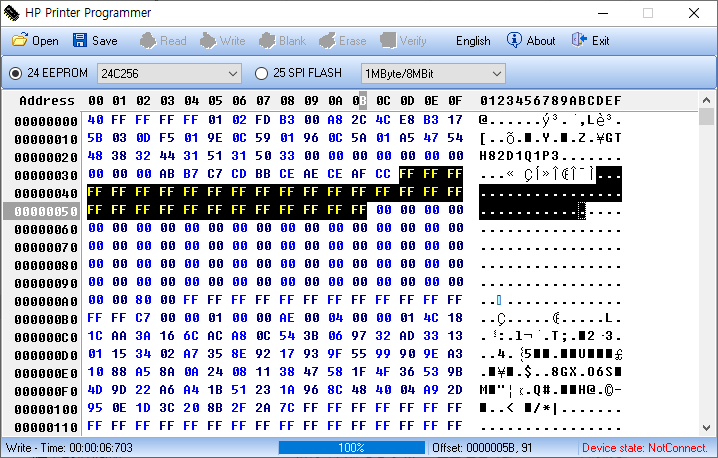718x458 pixels.
Task: Open the 1MByte/8MBit flash size dropdown
Action: point(433,74)
